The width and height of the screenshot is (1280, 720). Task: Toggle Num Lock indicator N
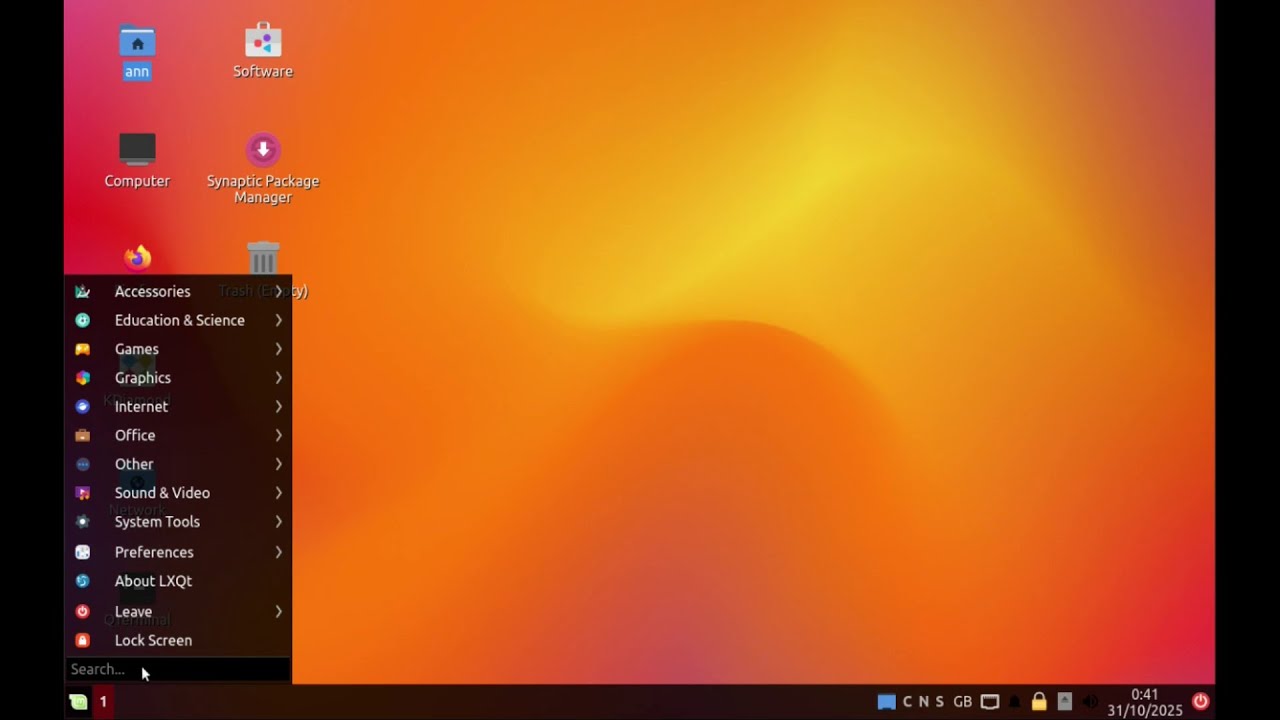point(924,702)
